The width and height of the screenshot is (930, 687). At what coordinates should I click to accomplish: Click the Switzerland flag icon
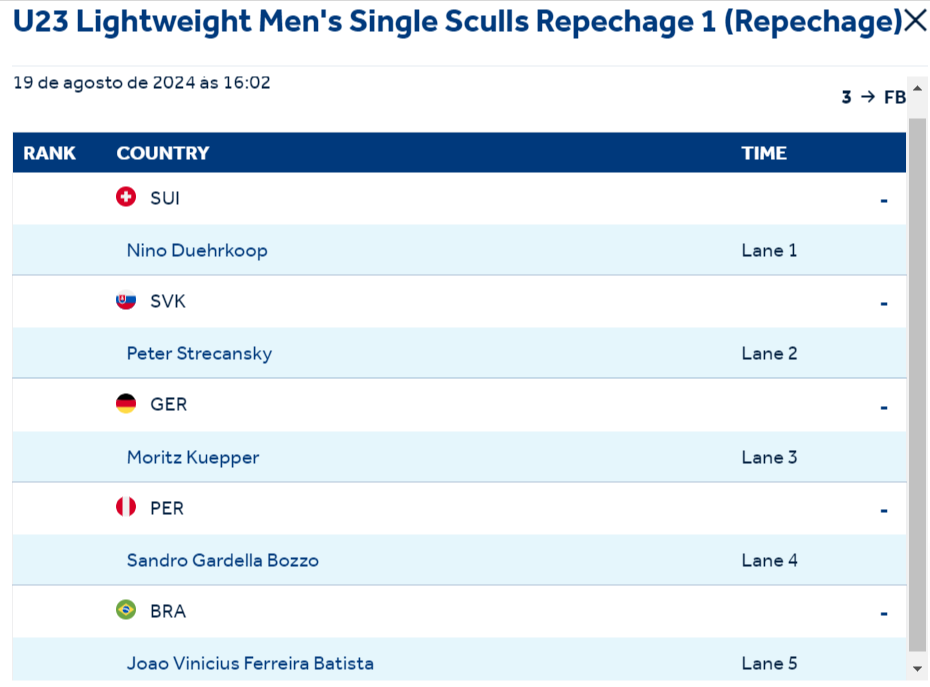coord(126,198)
